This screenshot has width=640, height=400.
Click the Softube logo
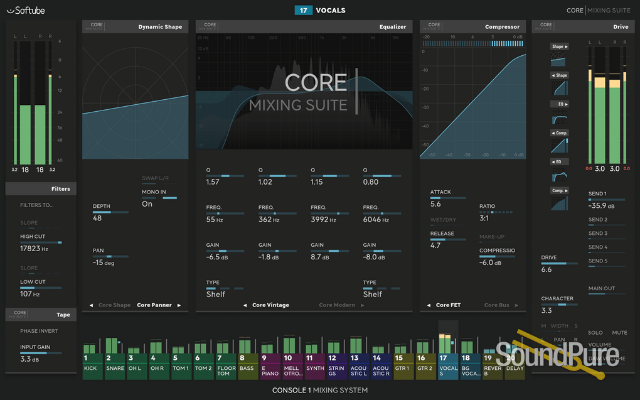(x=30, y=10)
